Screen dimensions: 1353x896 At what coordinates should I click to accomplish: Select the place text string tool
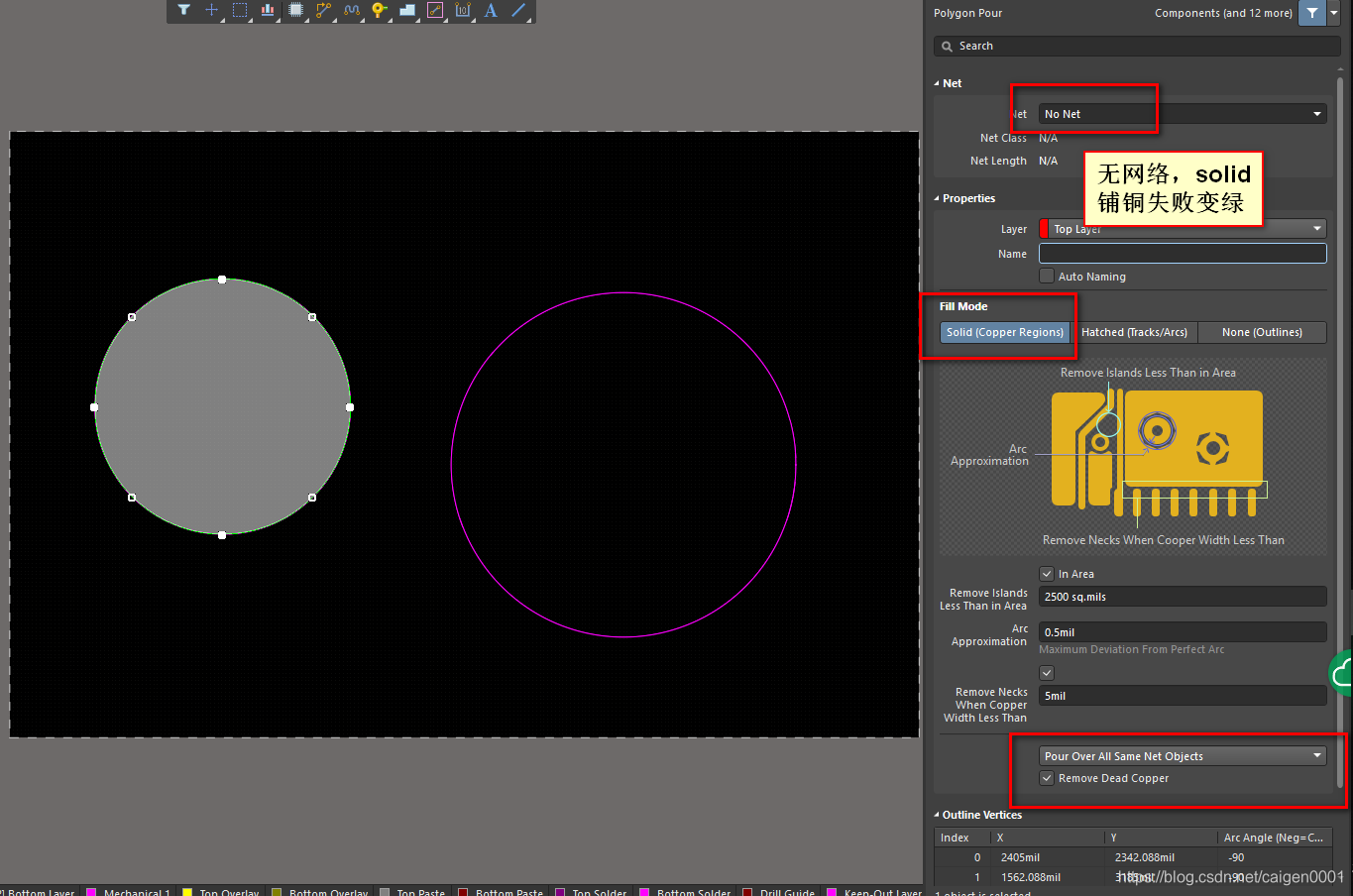[x=491, y=11]
